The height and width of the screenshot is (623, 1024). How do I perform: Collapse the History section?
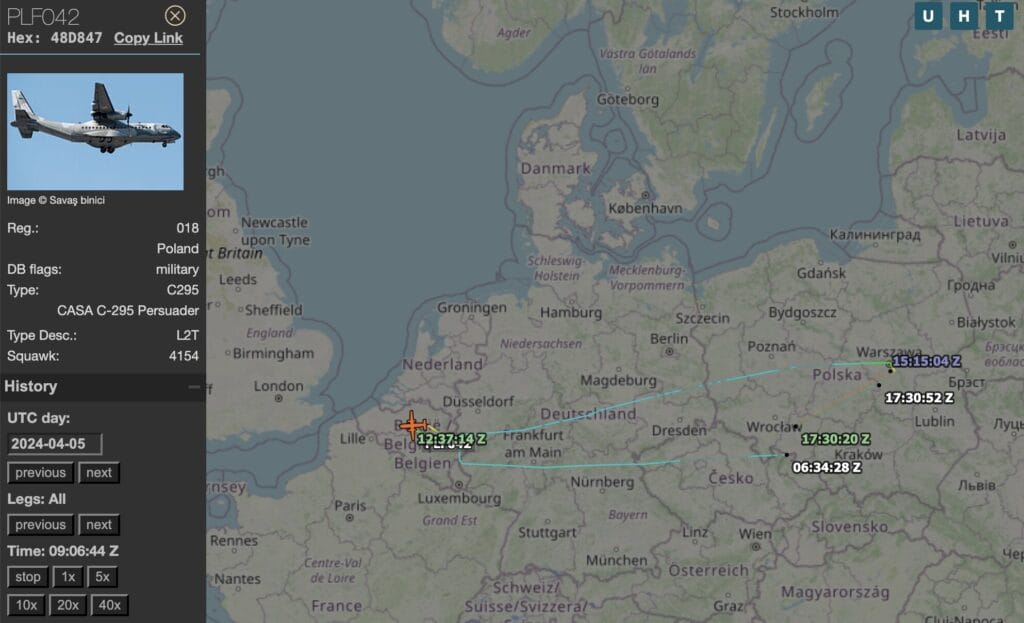(x=194, y=387)
